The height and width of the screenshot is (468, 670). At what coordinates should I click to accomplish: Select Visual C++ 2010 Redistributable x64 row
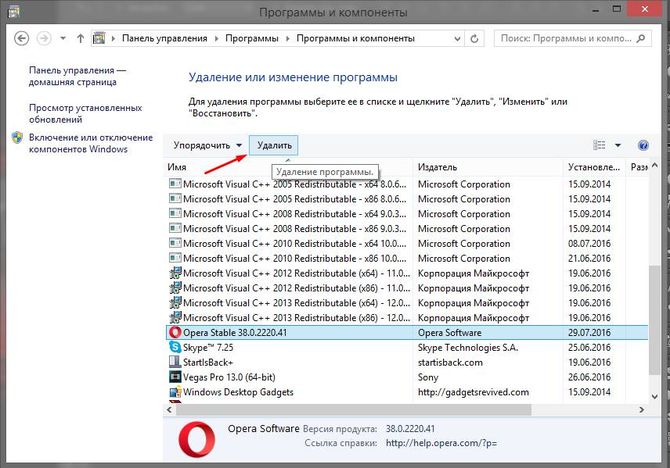(x=407, y=244)
